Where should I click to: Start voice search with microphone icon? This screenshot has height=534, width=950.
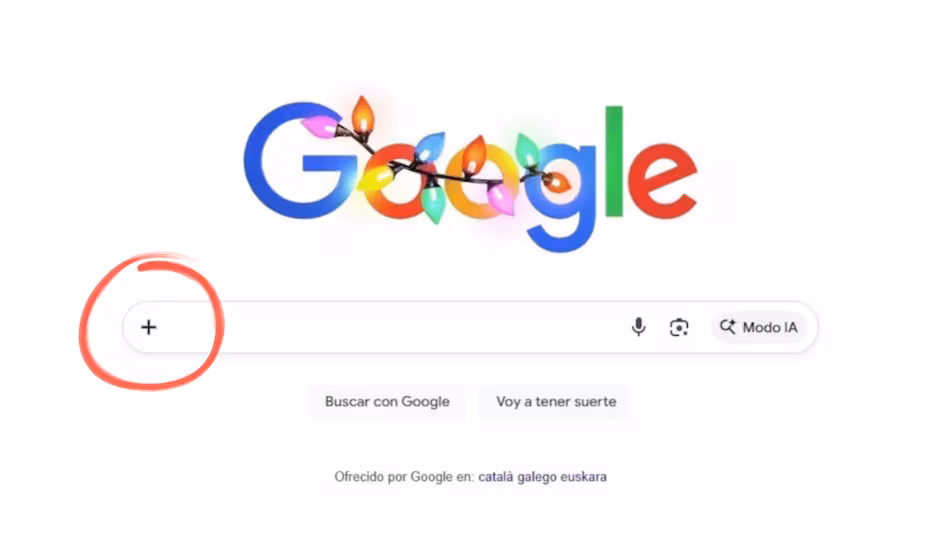click(638, 327)
